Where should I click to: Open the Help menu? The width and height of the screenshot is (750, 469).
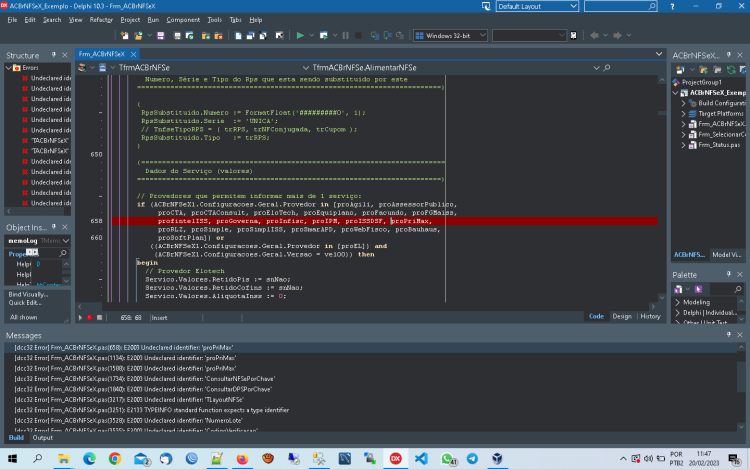[255, 20]
